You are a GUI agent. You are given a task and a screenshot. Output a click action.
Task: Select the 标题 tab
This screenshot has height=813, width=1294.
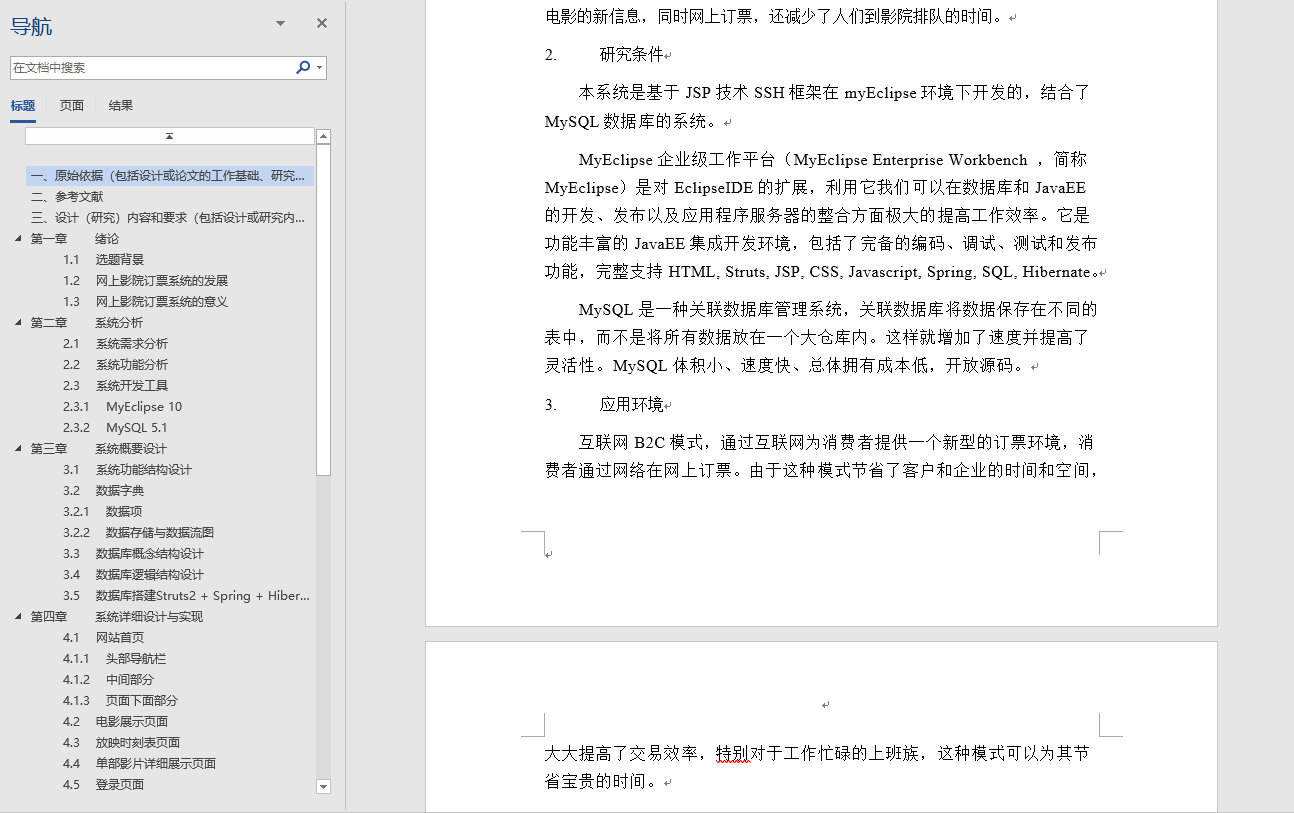(x=23, y=106)
